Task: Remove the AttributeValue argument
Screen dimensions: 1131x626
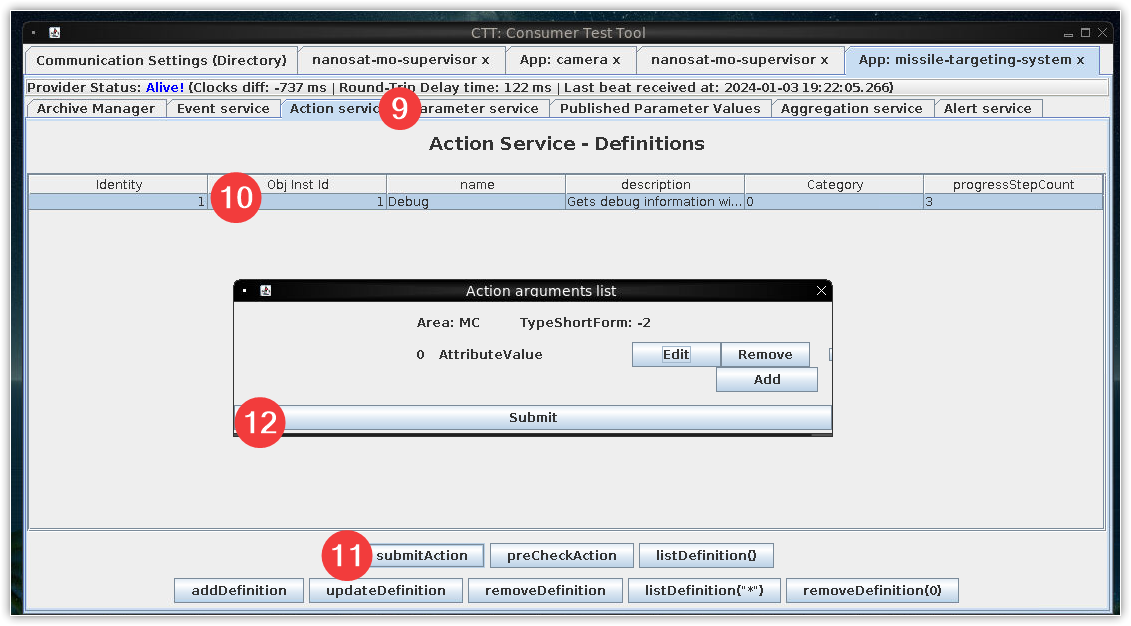Action: 765,354
